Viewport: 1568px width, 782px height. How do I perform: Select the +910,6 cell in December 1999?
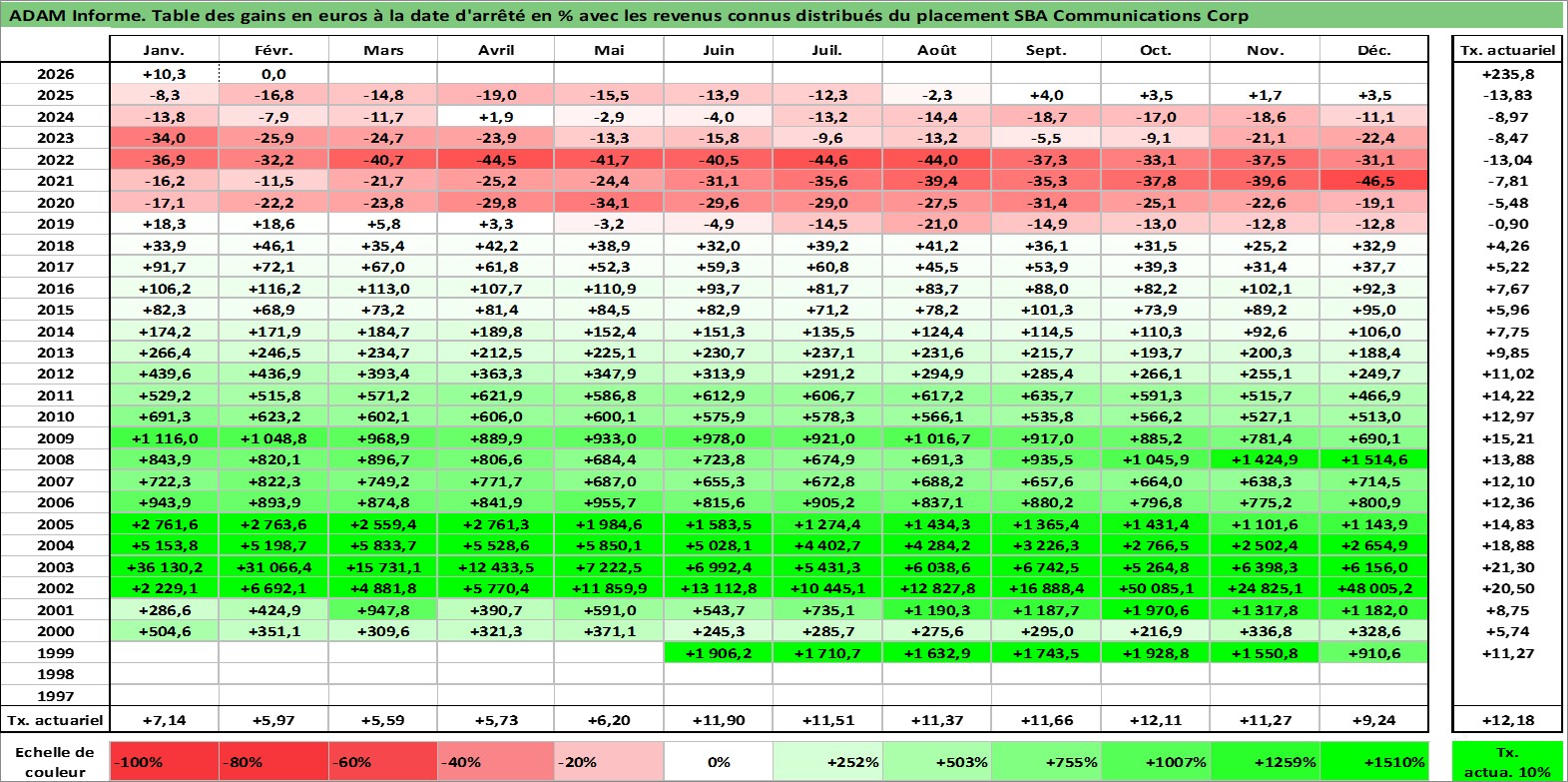[1374, 652]
